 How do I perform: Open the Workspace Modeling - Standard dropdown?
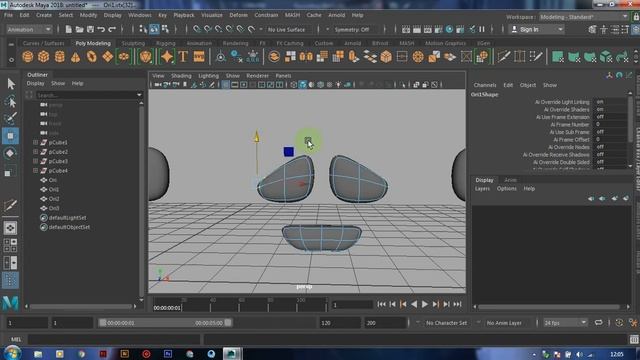[x=584, y=17]
